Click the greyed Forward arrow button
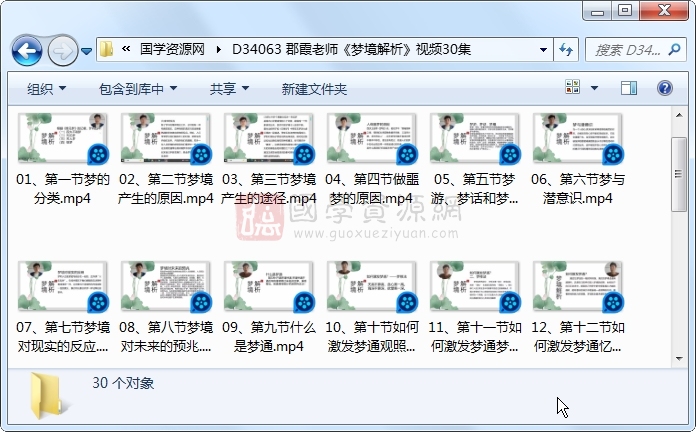This screenshot has height=432, width=696. point(63,51)
